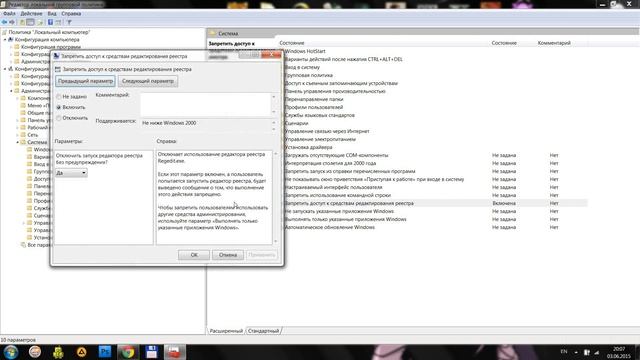Select 'Запретить использование командной строки' policy
Screen dimensions: 640x360
coord(338,195)
